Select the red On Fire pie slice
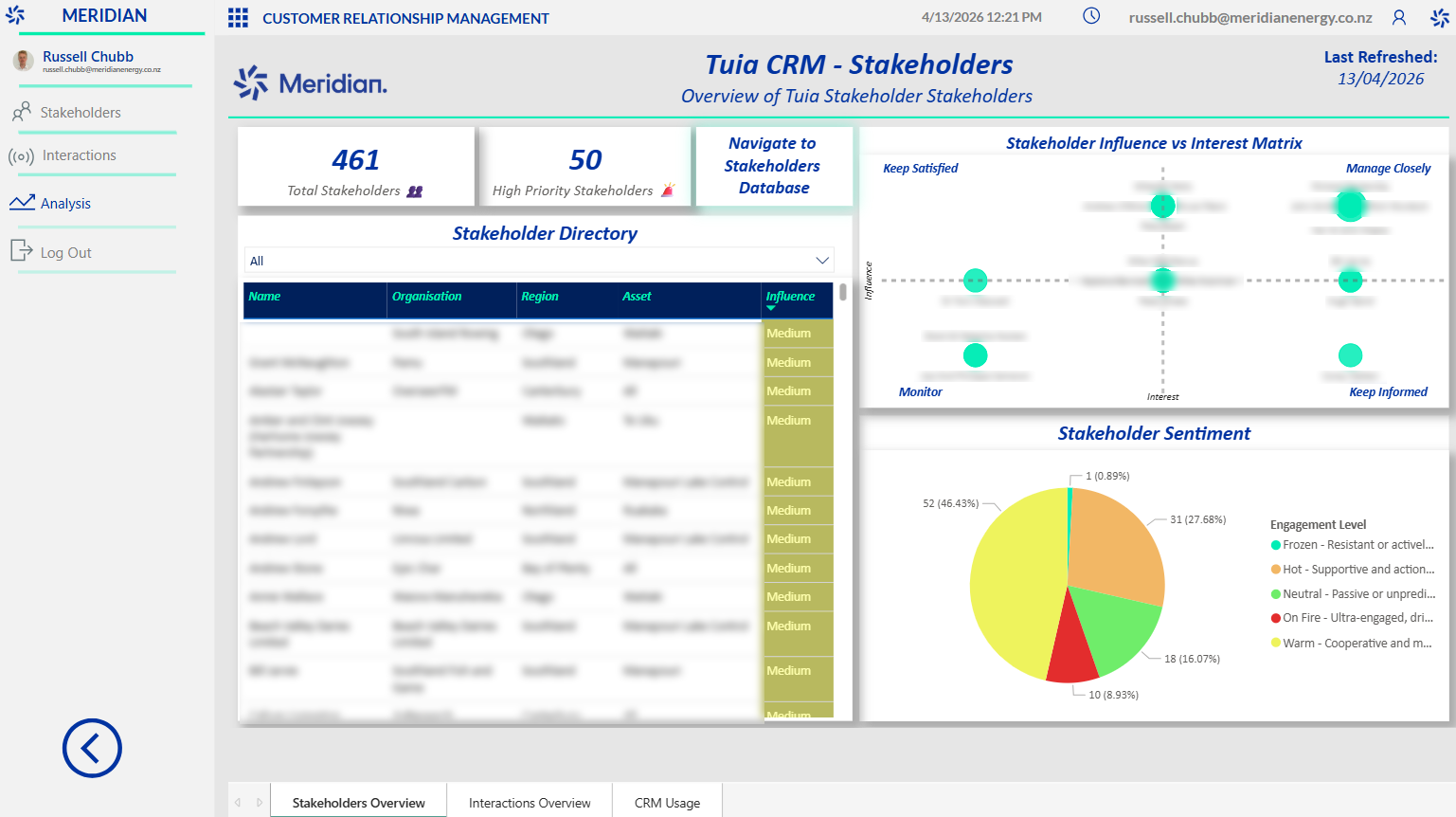This screenshot has width=1456, height=817. [1072, 649]
